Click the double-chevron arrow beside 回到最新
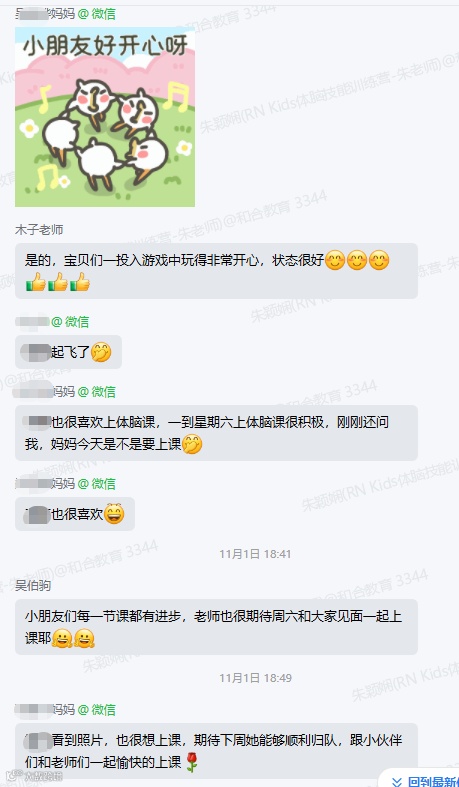The image size is (459, 787). coord(397,781)
